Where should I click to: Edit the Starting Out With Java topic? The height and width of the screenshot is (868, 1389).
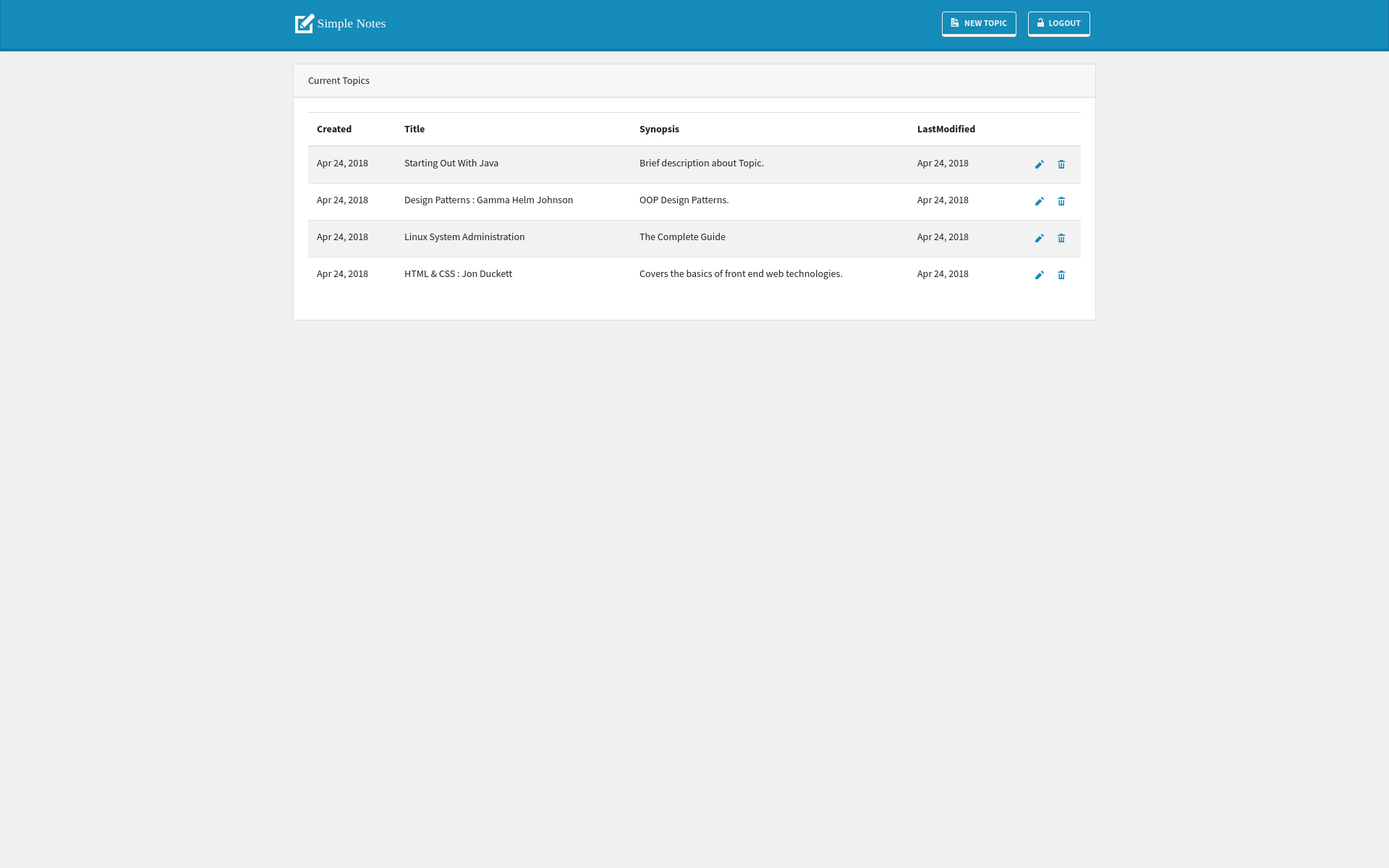click(x=1039, y=165)
